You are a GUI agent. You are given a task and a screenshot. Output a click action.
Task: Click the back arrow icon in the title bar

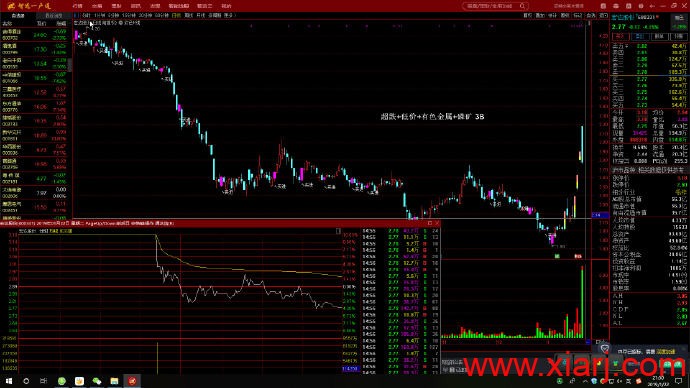[652, 6]
